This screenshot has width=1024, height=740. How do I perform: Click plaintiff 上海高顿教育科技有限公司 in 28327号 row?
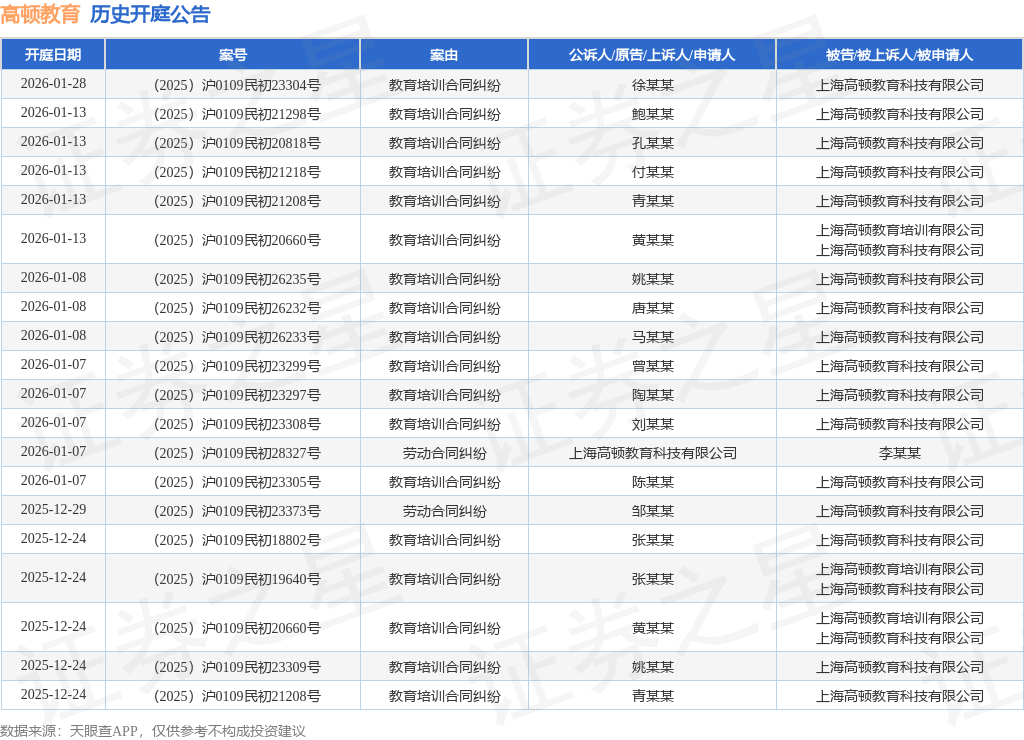pos(652,453)
